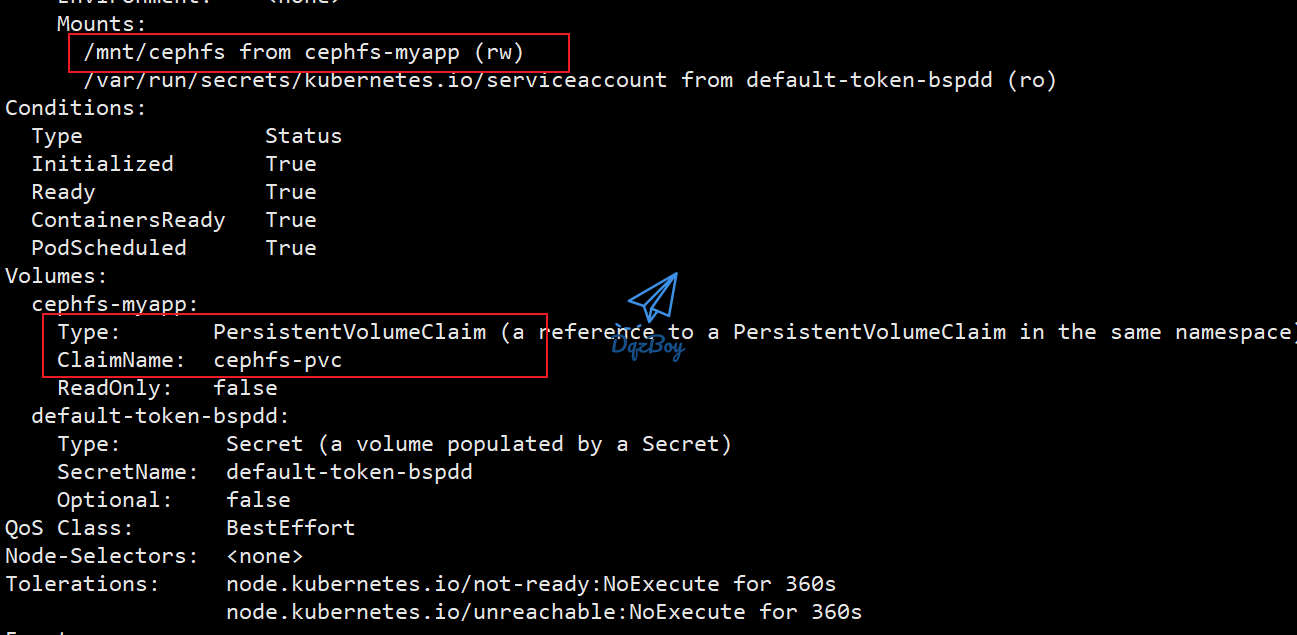Click the unreachable NoExecute toleration
The height and width of the screenshot is (635, 1297).
click(544, 612)
